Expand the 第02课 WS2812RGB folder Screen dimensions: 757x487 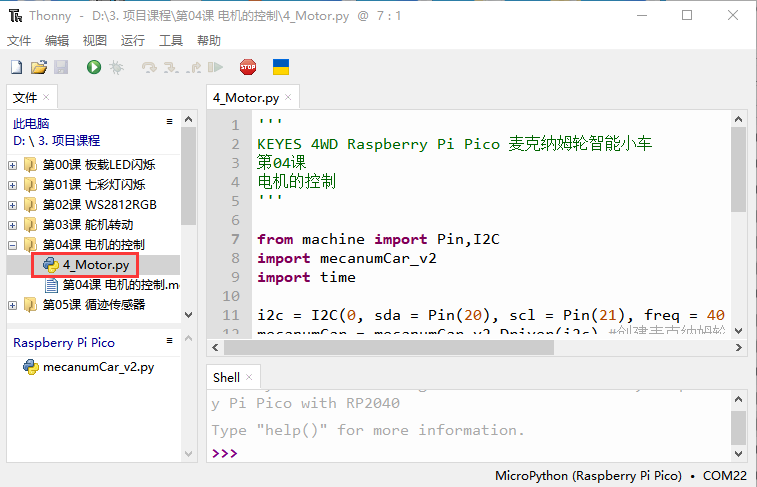point(13,206)
